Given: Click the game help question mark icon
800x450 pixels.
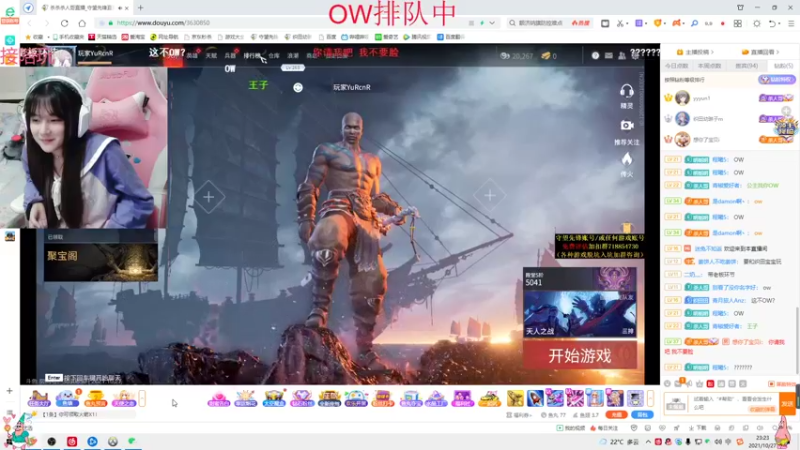Looking at the screenshot, I should click(x=595, y=56).
